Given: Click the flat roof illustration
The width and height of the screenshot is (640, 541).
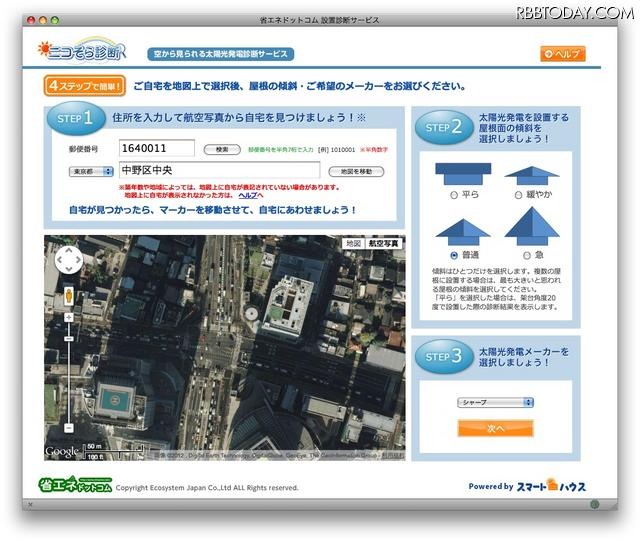Looking at the screenshot, I should (x=463, y=174).
